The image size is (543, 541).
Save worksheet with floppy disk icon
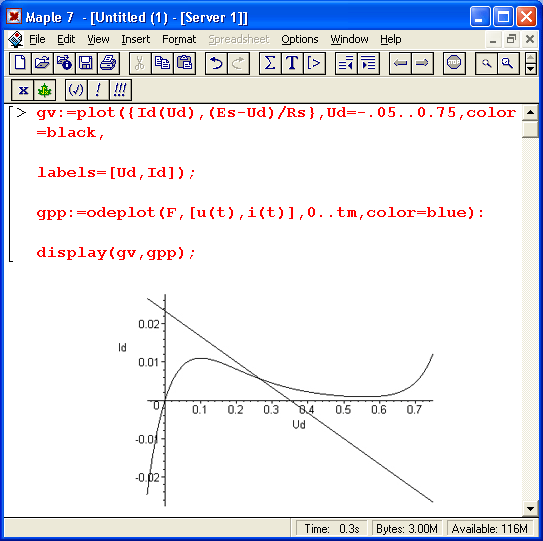pyautogui.click(x=86, y=63)
